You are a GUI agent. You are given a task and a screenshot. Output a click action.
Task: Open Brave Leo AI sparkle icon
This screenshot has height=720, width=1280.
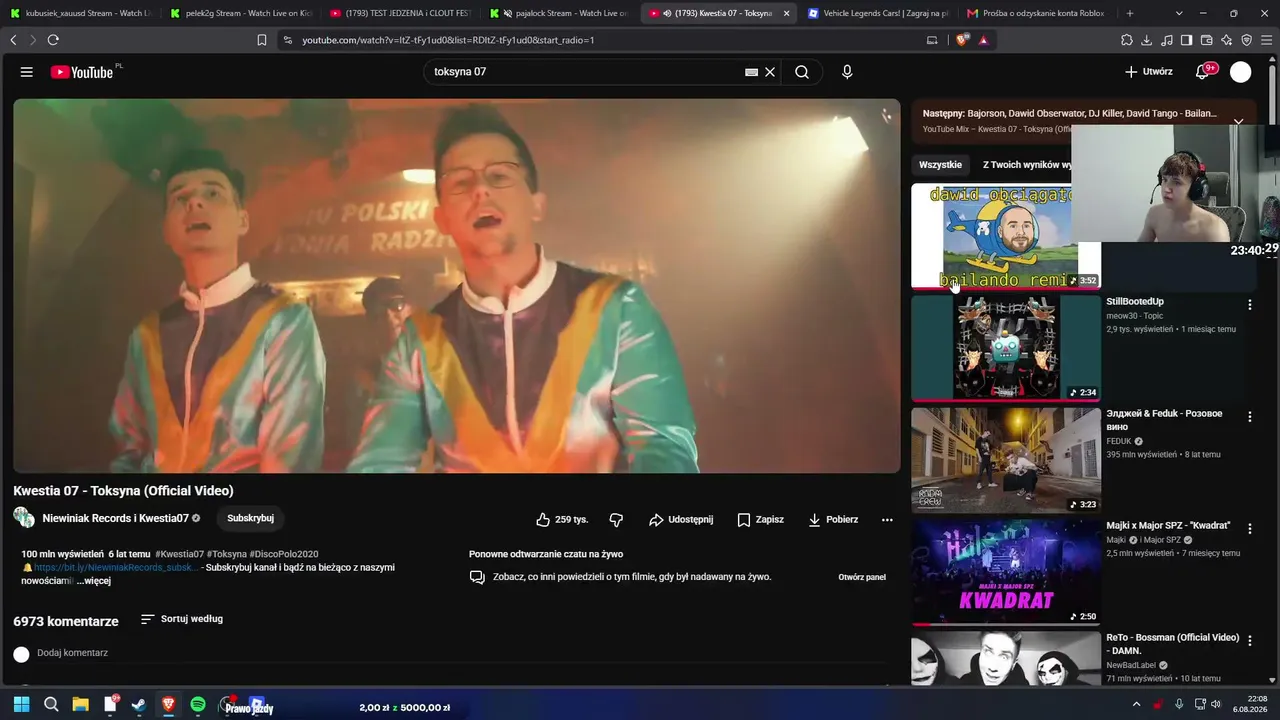click(x=1227, y=40)
